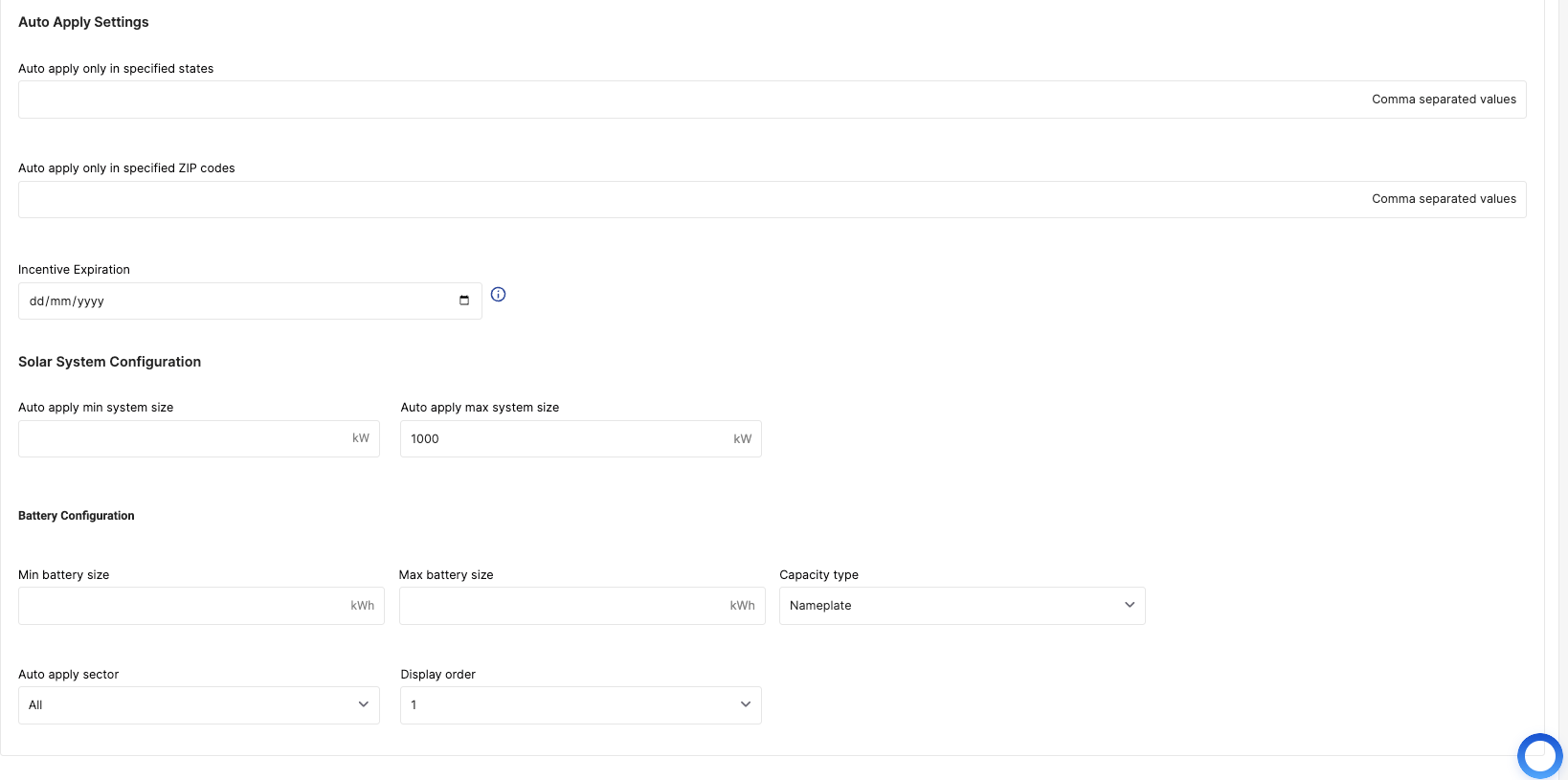The image size is (1568, 780).
Task: Expand the Display order dropdown
Action: (x=581, y=705)
